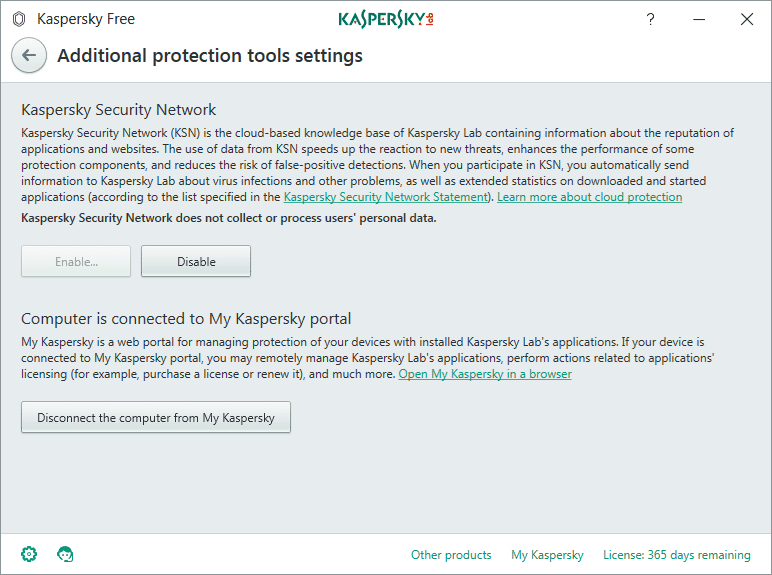772x575 pixels.
Task: Open My Kaspersky footer link
Action: pyautogui.click(x=547, y=555)
